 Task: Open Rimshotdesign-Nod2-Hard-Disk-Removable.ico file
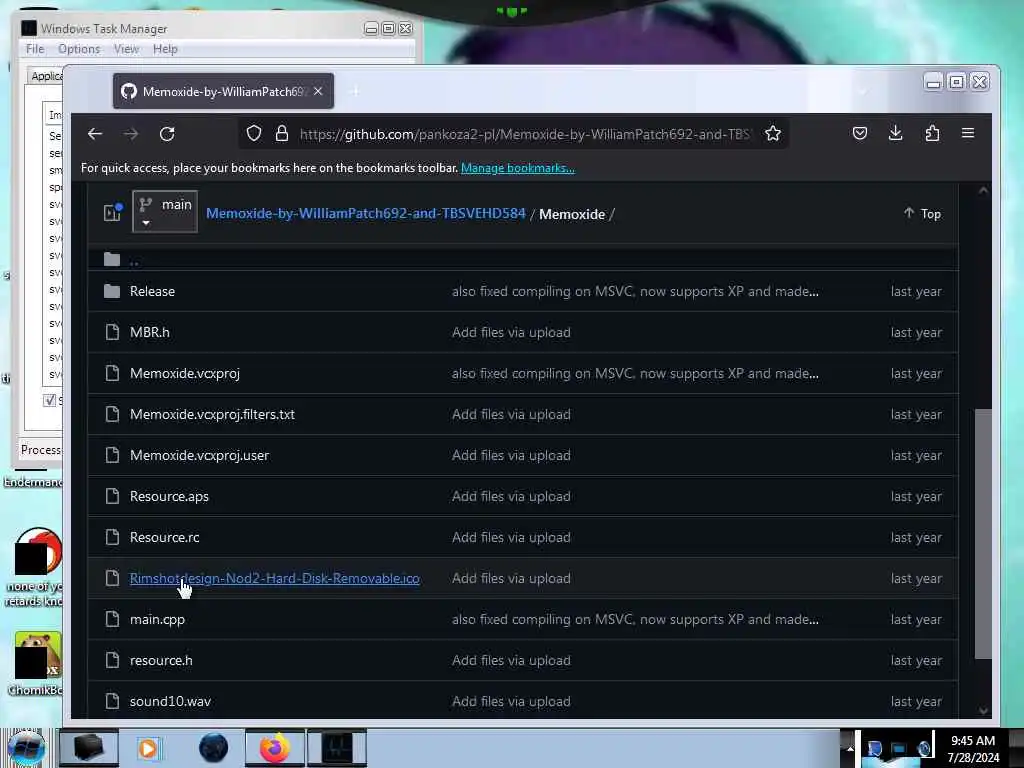274,579
